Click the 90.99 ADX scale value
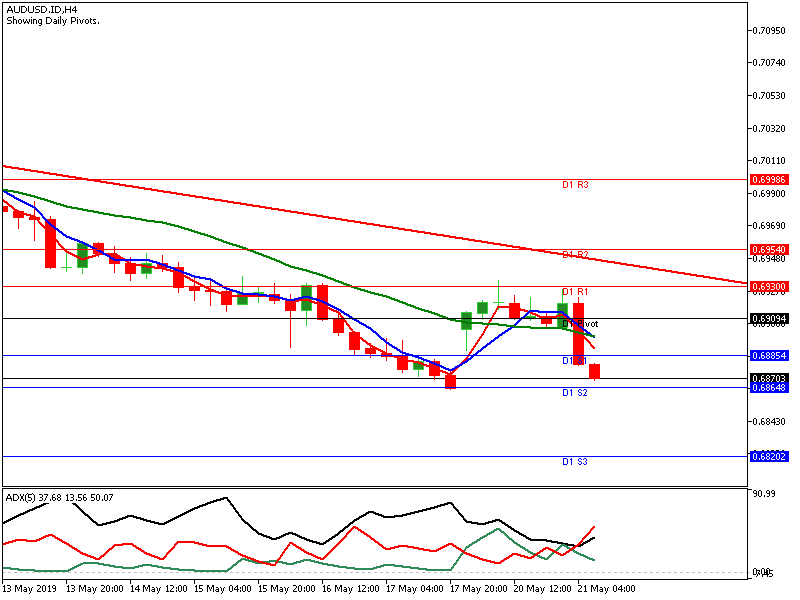800x600 pixels. (765, 494)
